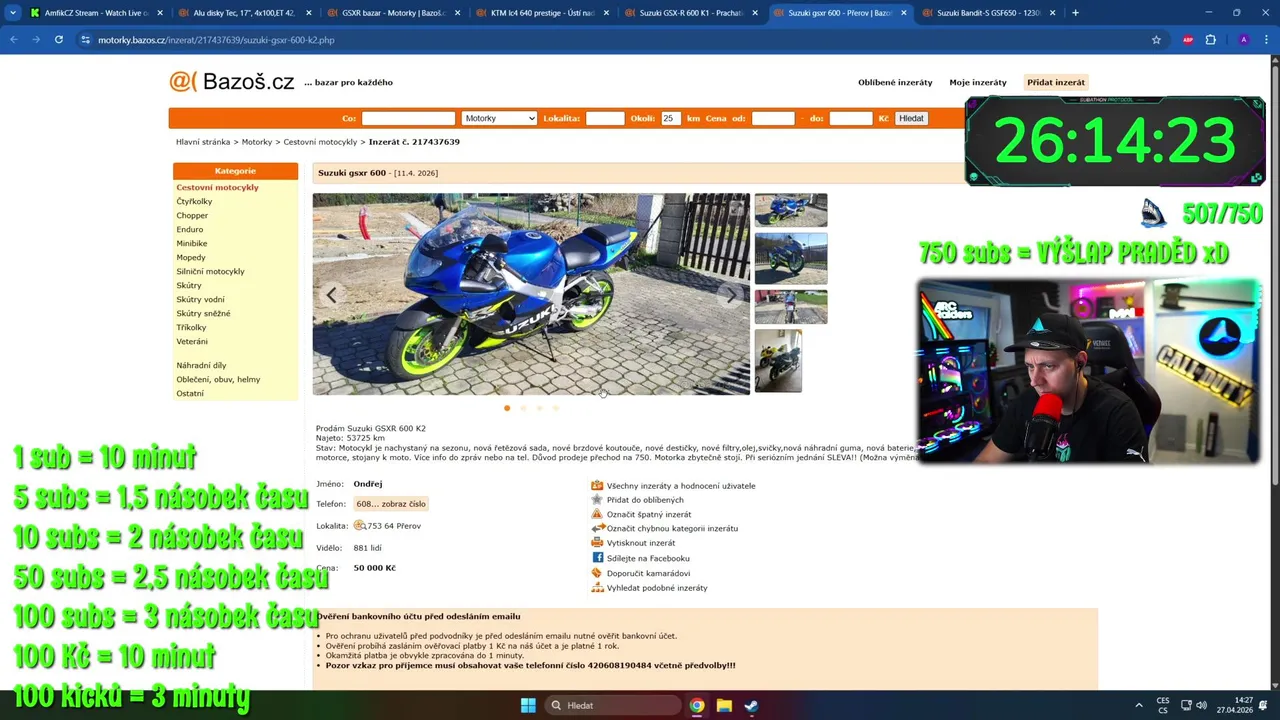Click the printer icon beside Vytisknout inzerát
This screenshot has height=720, width=1280.
tap(597, 543)
